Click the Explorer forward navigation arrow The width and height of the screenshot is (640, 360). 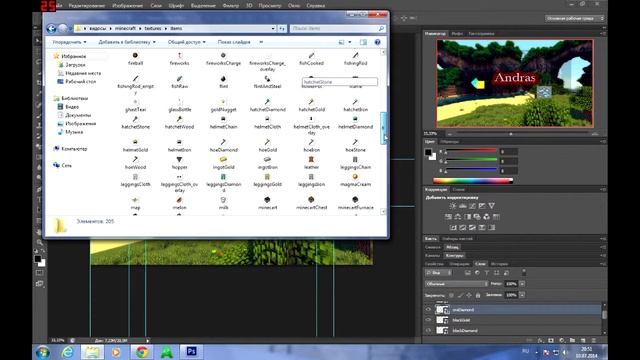pyautogui.click(x=63, y=28)
